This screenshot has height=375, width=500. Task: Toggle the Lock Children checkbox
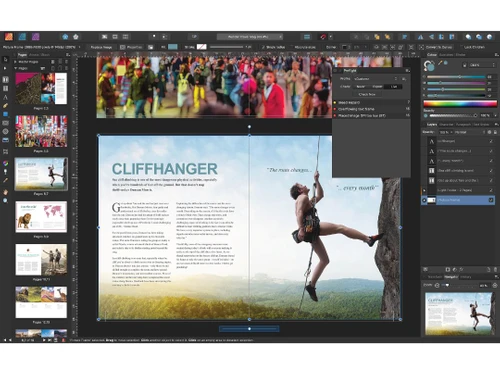462,47
